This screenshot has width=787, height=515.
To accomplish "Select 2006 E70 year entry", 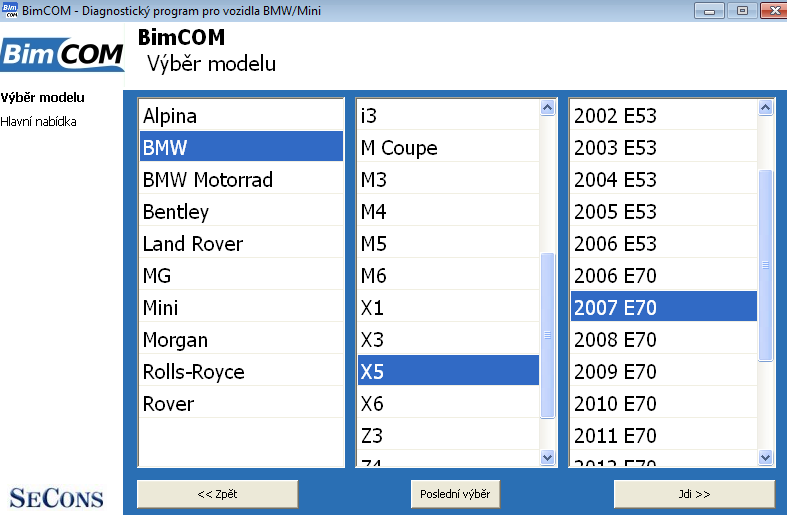I will (664, 276).
